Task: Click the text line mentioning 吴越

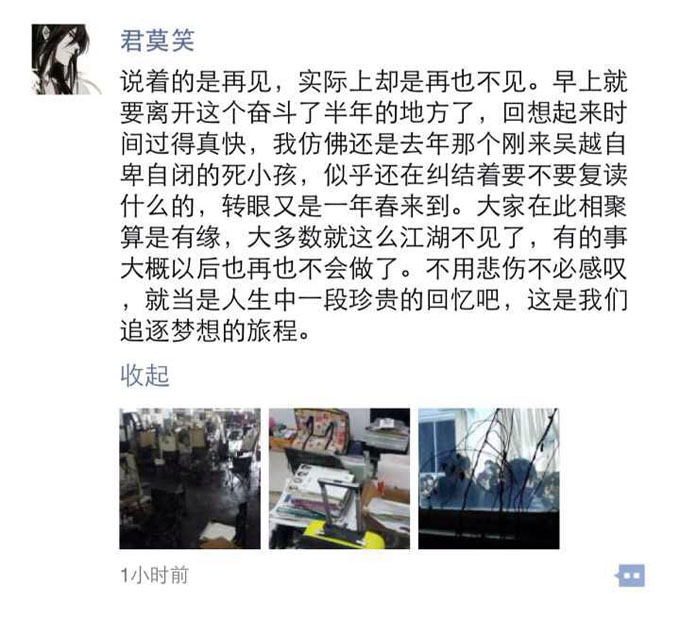Action: (374, 144)
